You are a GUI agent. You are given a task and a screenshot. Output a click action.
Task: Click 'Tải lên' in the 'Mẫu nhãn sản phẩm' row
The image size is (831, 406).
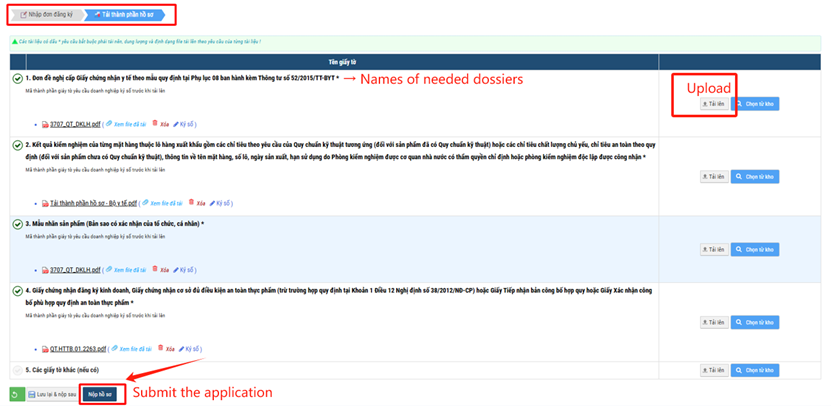[x=714, y=249]
